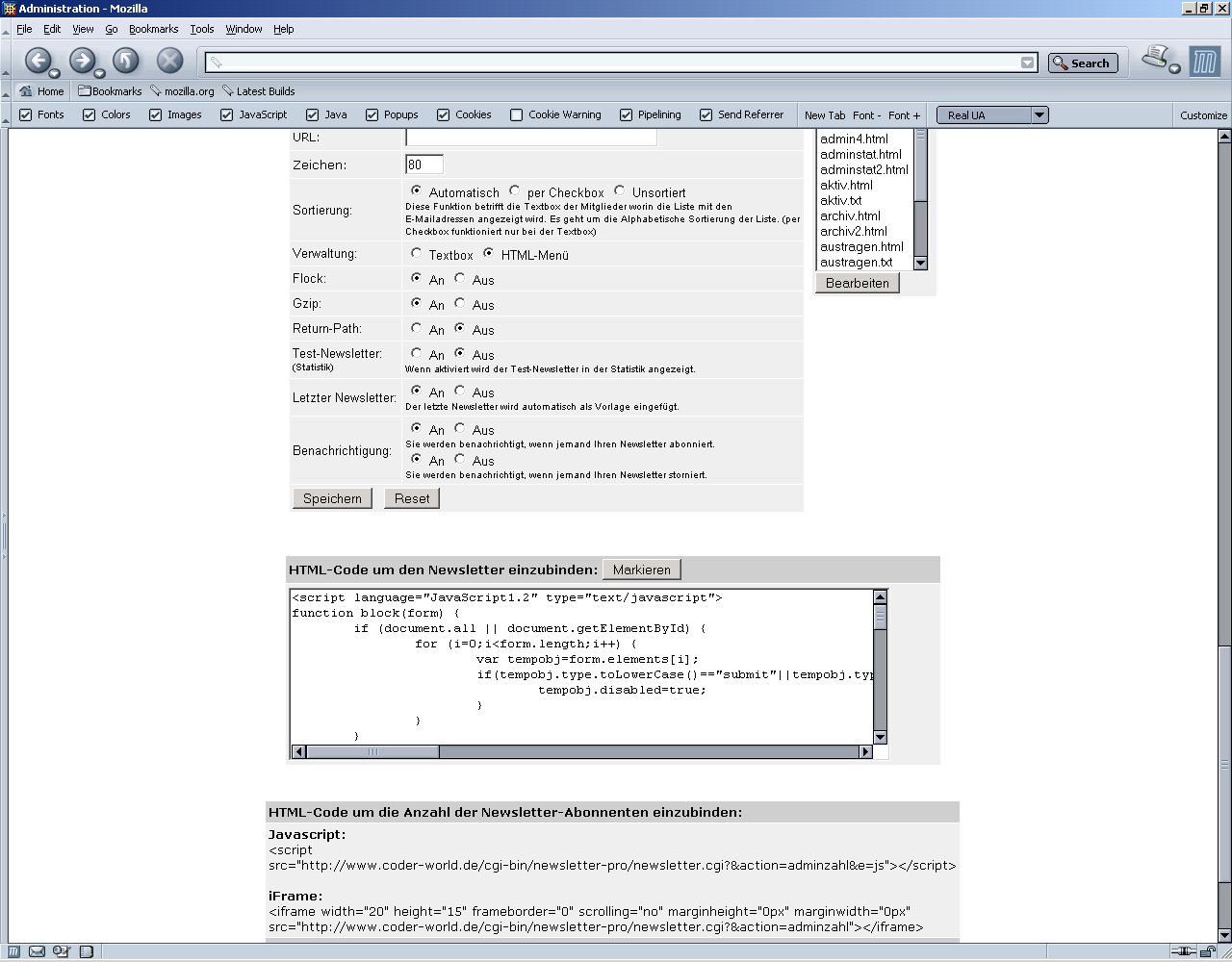This screenshot has width=1232, height=962.
Task: Click the code textarea vertical scrollbar down arrow
Action: point(880,737)
